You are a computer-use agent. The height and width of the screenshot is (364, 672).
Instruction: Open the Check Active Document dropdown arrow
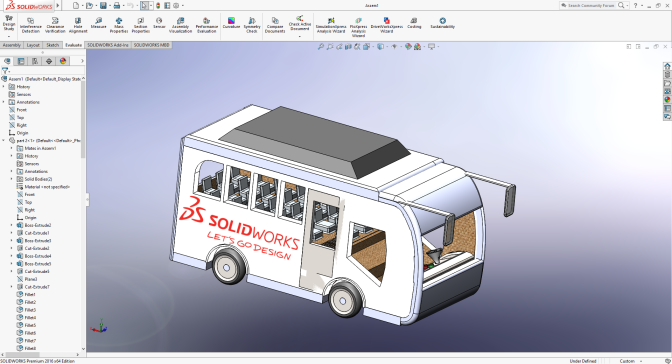tap(300, 37)
